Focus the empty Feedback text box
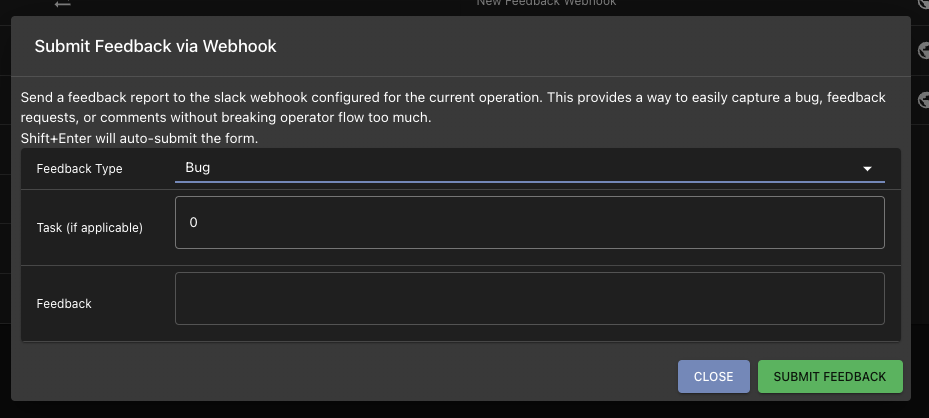 (530, 298)
